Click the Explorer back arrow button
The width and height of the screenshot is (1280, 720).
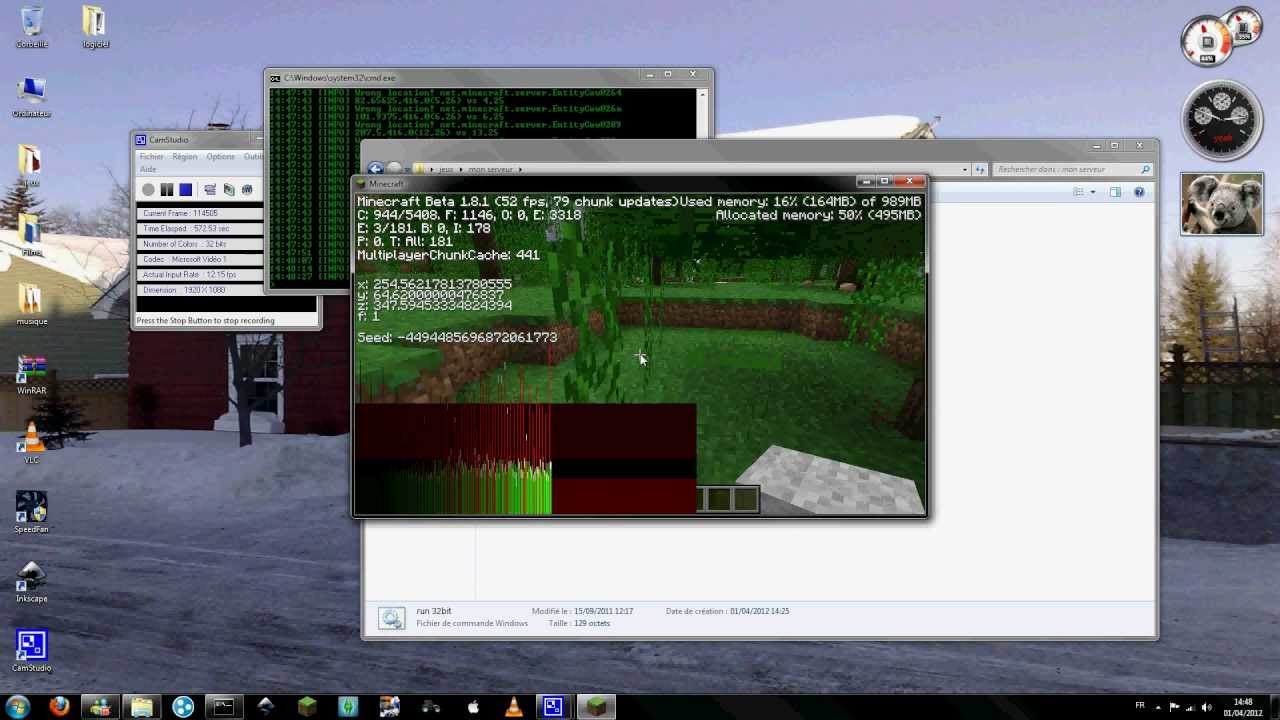pos(376,169)
